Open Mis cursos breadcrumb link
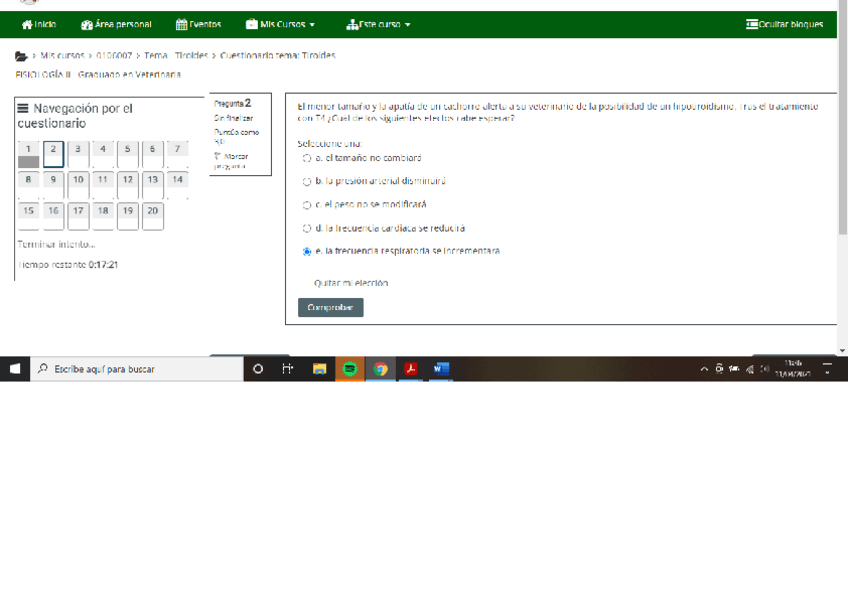Viewport: 848px width, 599px height. click(62, 55)
